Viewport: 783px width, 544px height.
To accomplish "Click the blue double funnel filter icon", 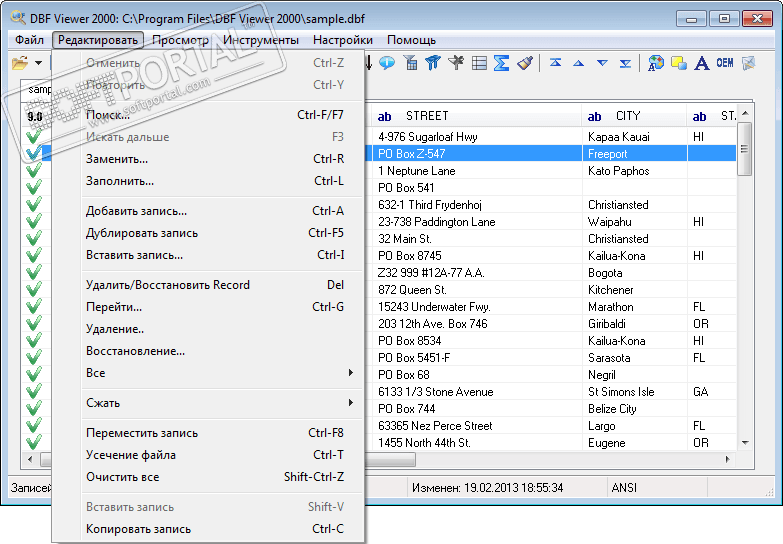I will [x=433, y=63].
